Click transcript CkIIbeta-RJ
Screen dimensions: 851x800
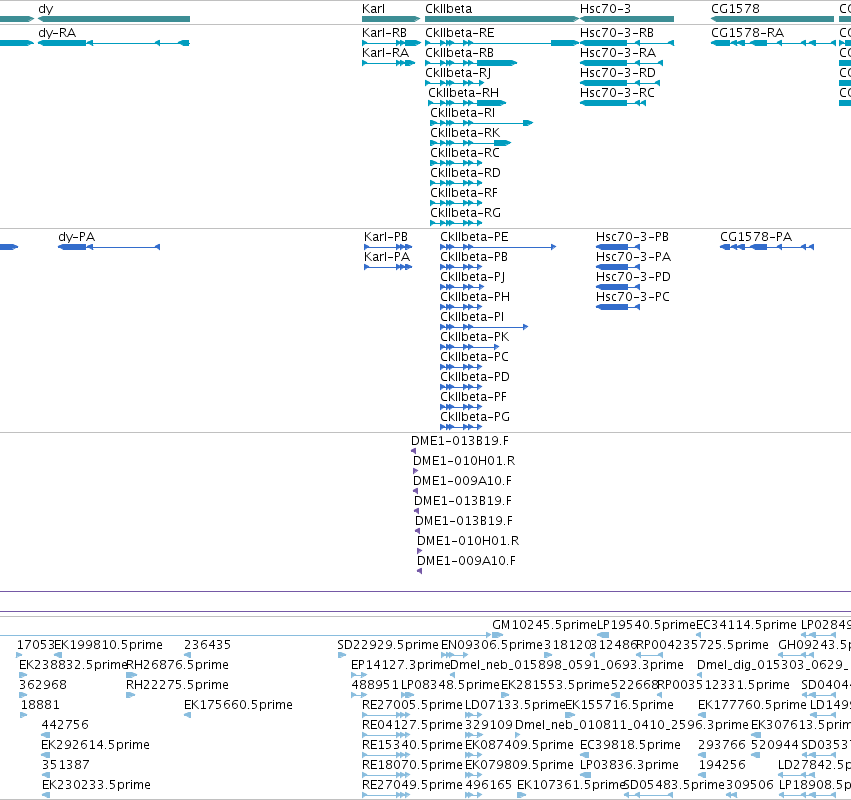click(x=458, y=73)
